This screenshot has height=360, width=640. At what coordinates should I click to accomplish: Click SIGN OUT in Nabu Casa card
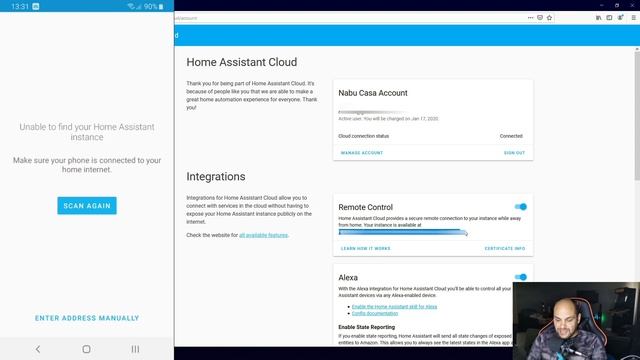[x=514, y=153]
